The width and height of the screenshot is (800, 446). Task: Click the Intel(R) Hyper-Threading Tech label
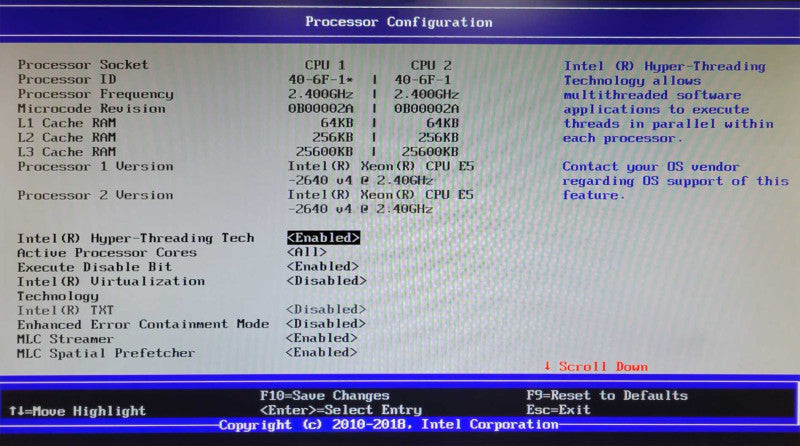click(136, 238)
